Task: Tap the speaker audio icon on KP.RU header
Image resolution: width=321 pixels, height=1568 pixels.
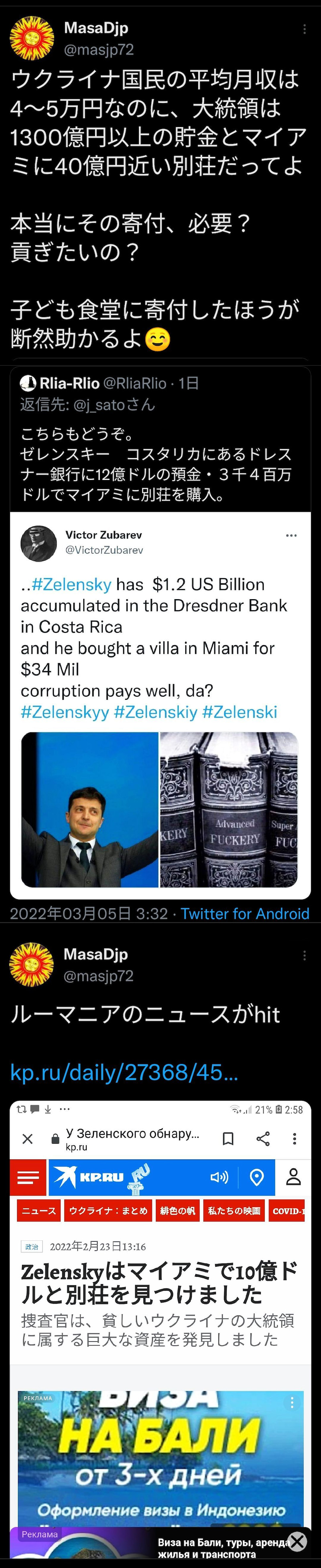Action: [219, 1178]
